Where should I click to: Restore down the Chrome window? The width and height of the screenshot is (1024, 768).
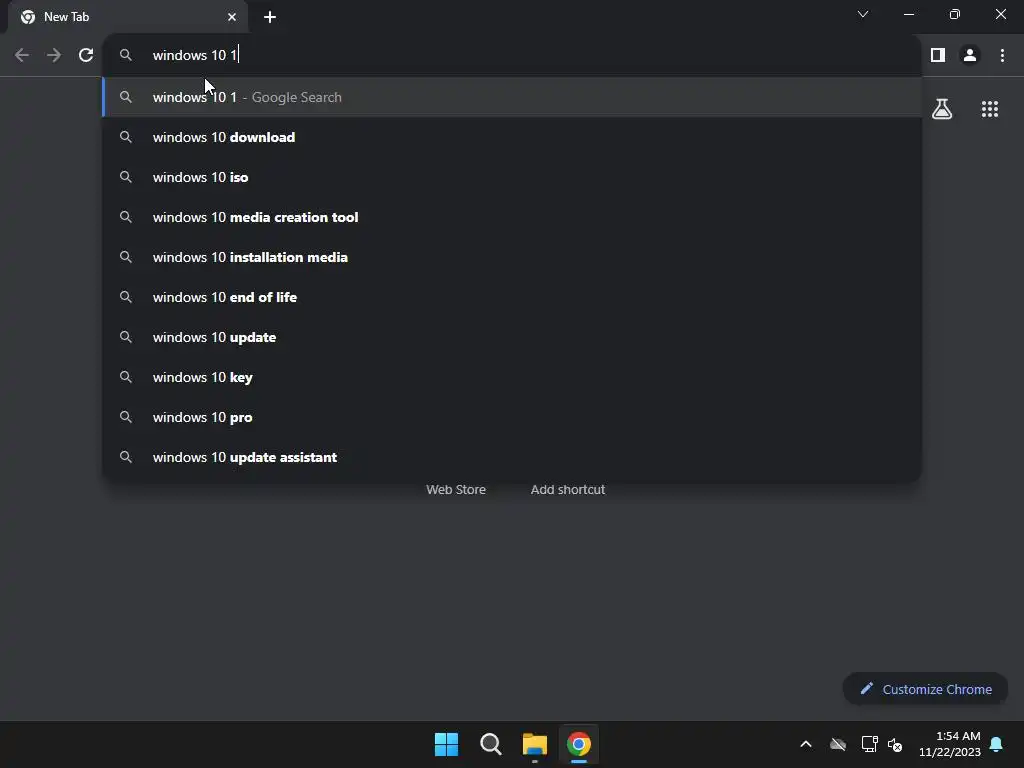[x=955, y=14]
